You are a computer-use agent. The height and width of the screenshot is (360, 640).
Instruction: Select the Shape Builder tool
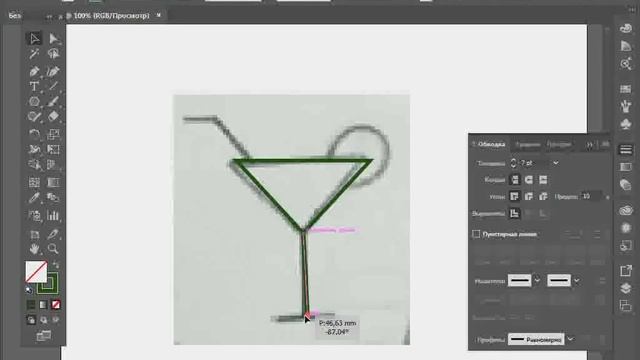tap(34, 164)
